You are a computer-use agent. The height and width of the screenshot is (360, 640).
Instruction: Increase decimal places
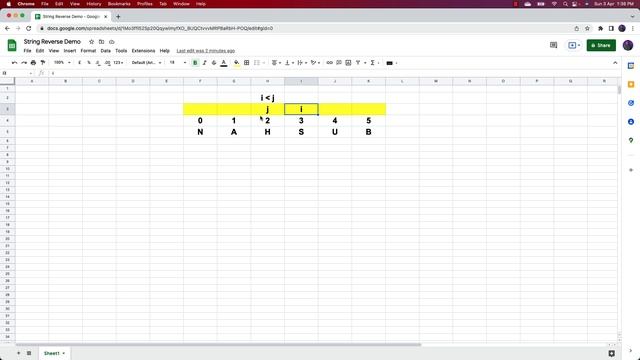[107, 63]
